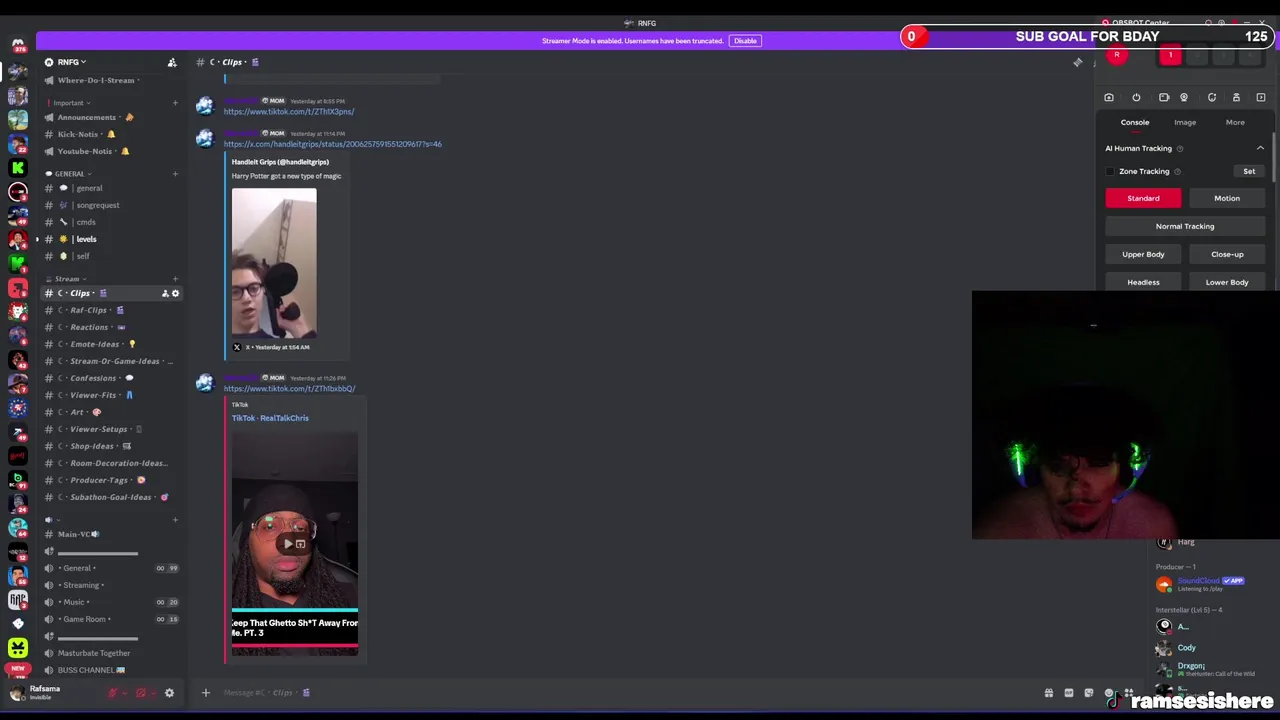Switch to the More tab in OBSBOT
The width and height of the screenshot is (1280, 720).
click(x=1235, y=122)
